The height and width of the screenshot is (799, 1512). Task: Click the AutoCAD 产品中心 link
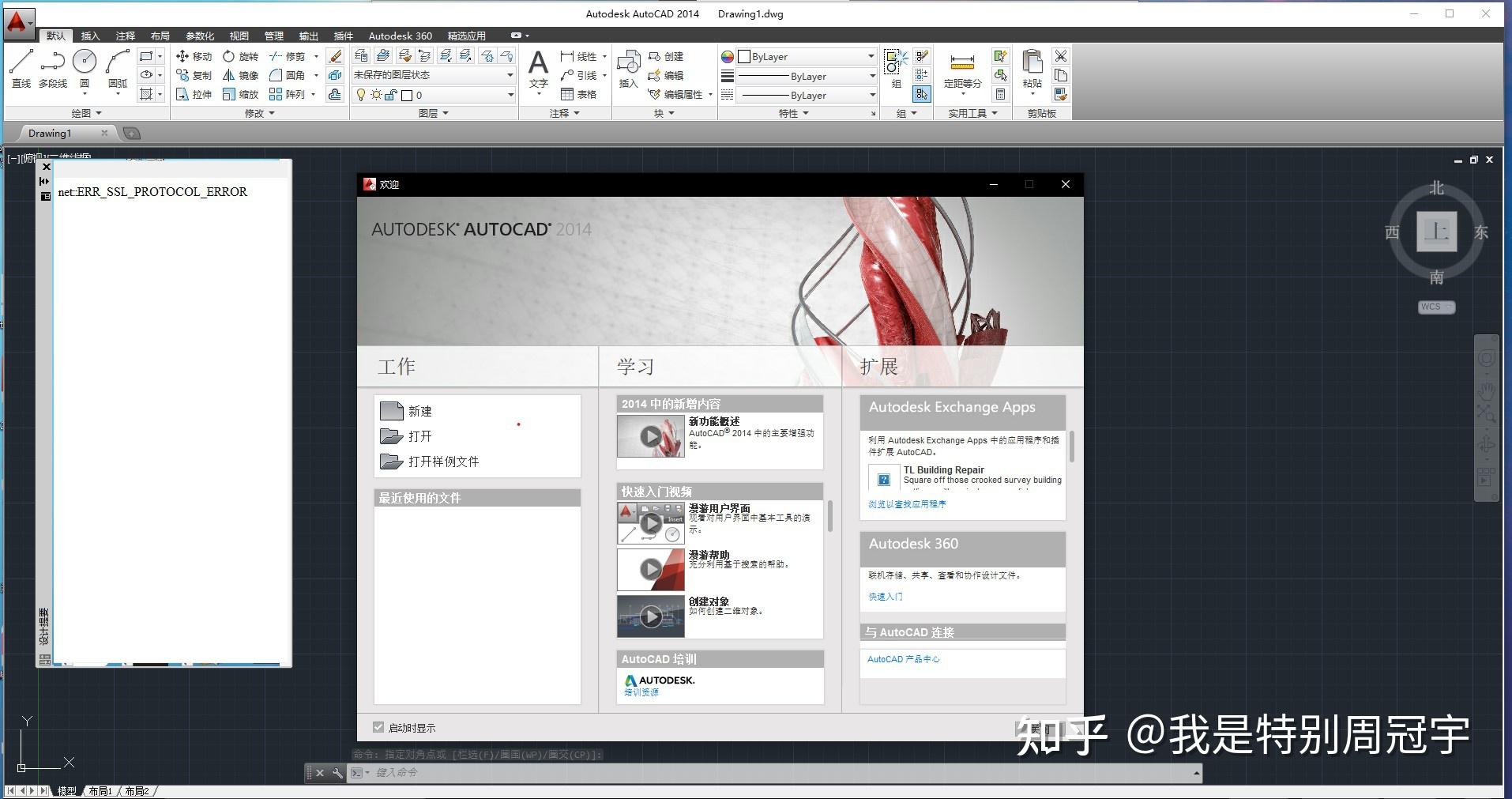pyautogui.click(x=902, y=659)
